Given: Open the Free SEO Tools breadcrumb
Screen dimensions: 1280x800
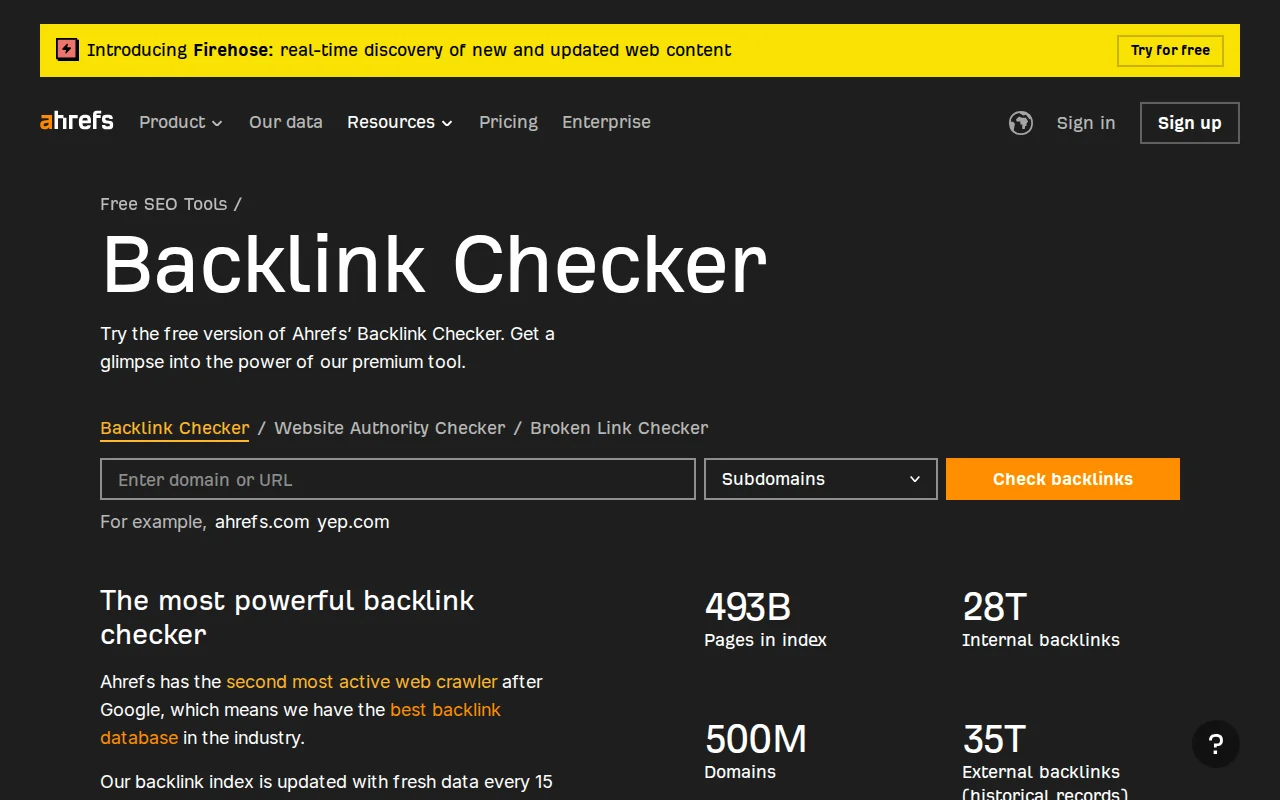Looking at the screenshot, I should click(x=164, y=204).
